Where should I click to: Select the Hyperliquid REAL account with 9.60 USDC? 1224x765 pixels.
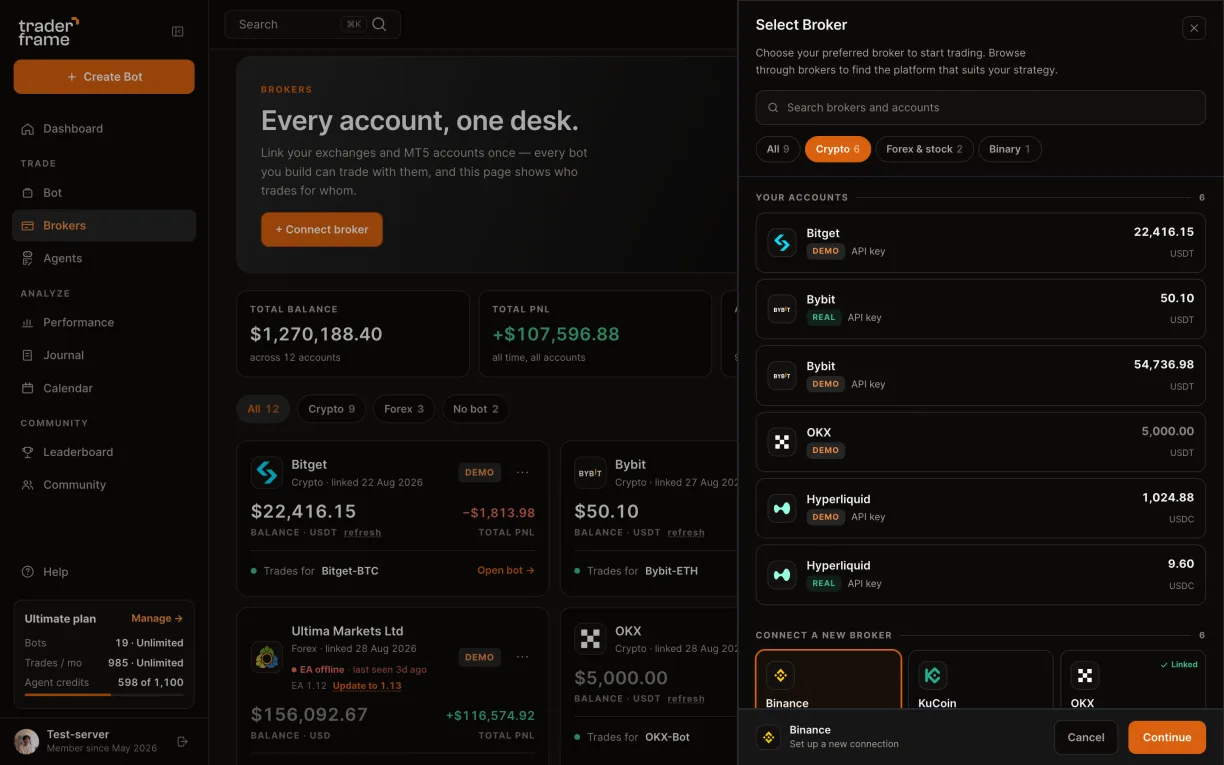click(x=981, y=574)
